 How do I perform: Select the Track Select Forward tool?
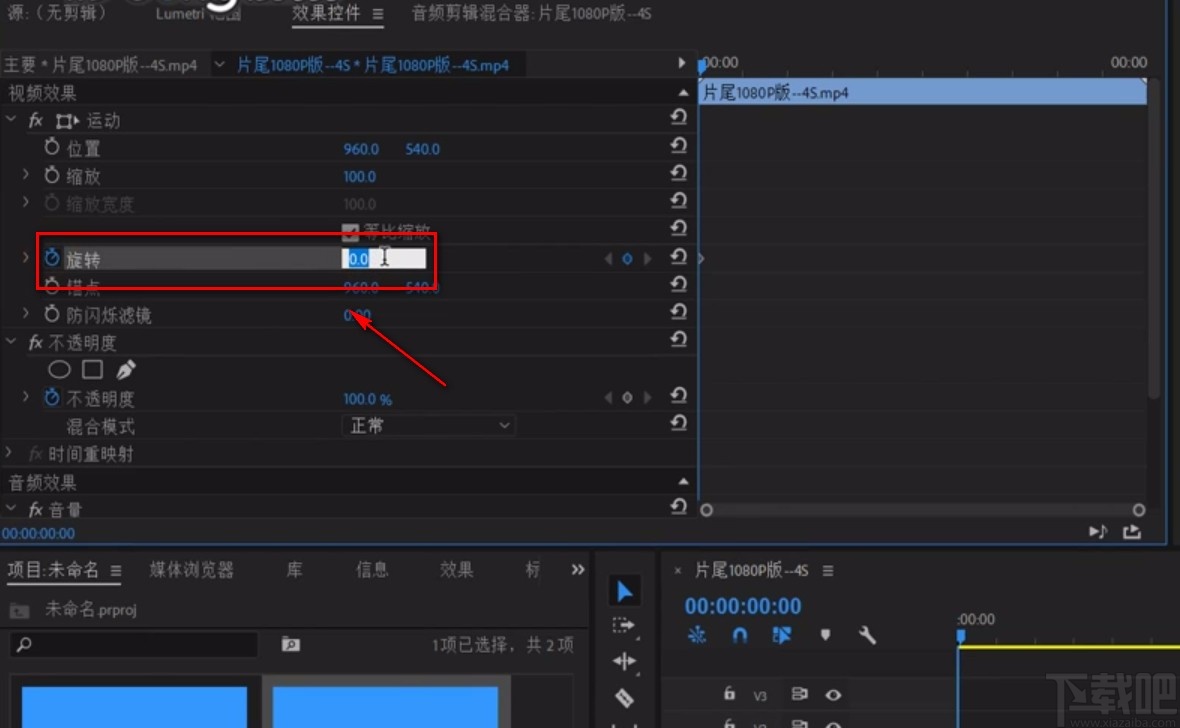tap(624, 626)
